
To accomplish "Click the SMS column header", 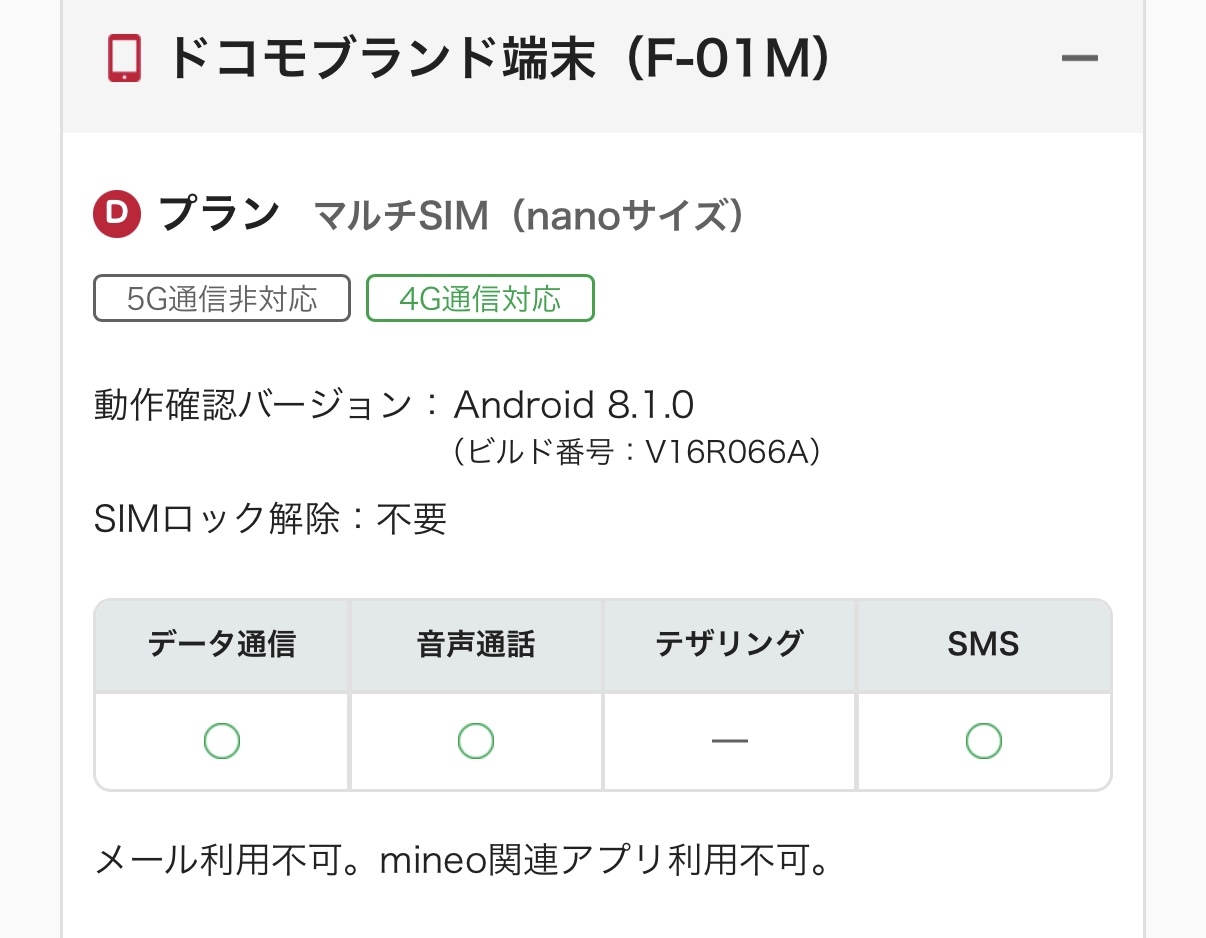I will (984, 644).
